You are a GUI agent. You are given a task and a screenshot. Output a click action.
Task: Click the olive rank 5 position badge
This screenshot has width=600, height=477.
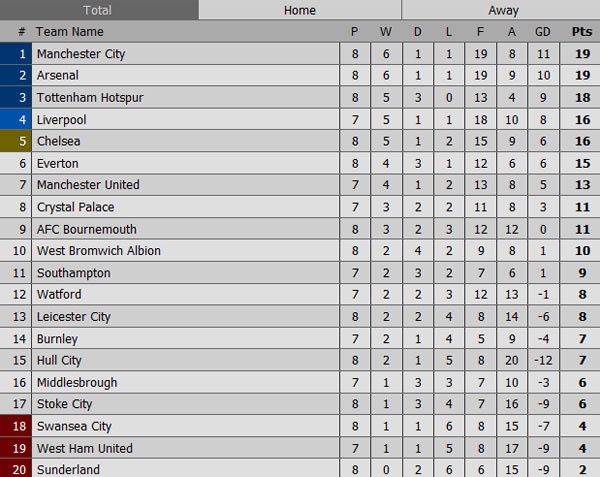coord(16,142)
